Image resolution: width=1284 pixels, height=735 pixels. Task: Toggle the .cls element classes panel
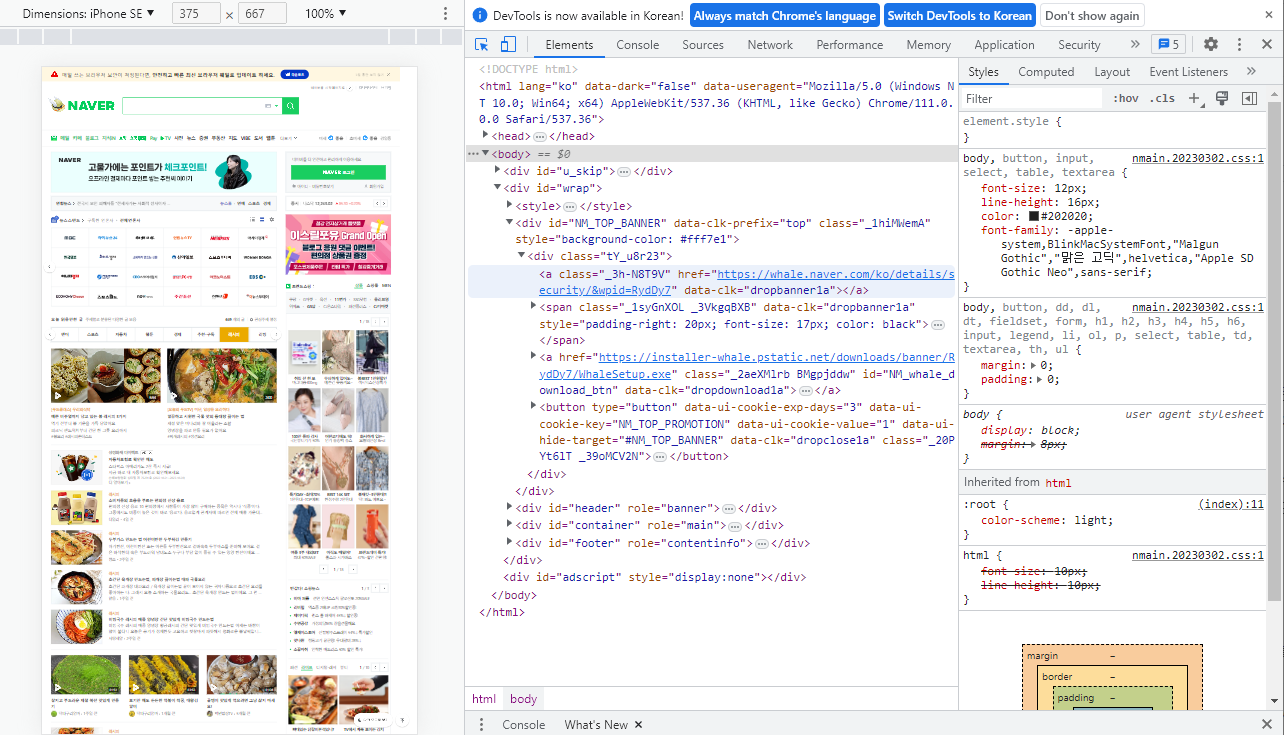pyautogui.click(x=1163, y=98)
